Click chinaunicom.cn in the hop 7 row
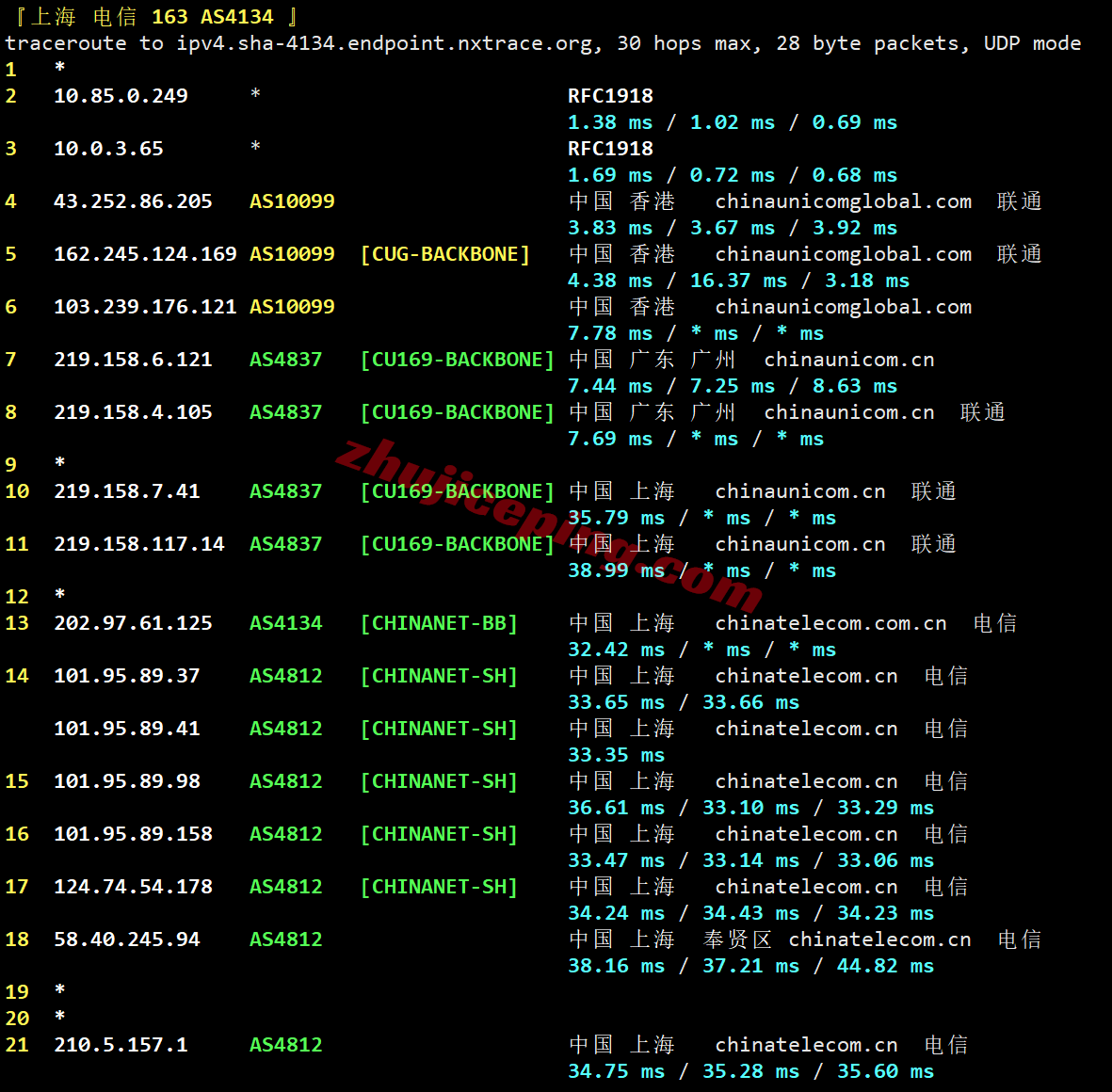1112x1092 pixels. [x=849, y=360]
